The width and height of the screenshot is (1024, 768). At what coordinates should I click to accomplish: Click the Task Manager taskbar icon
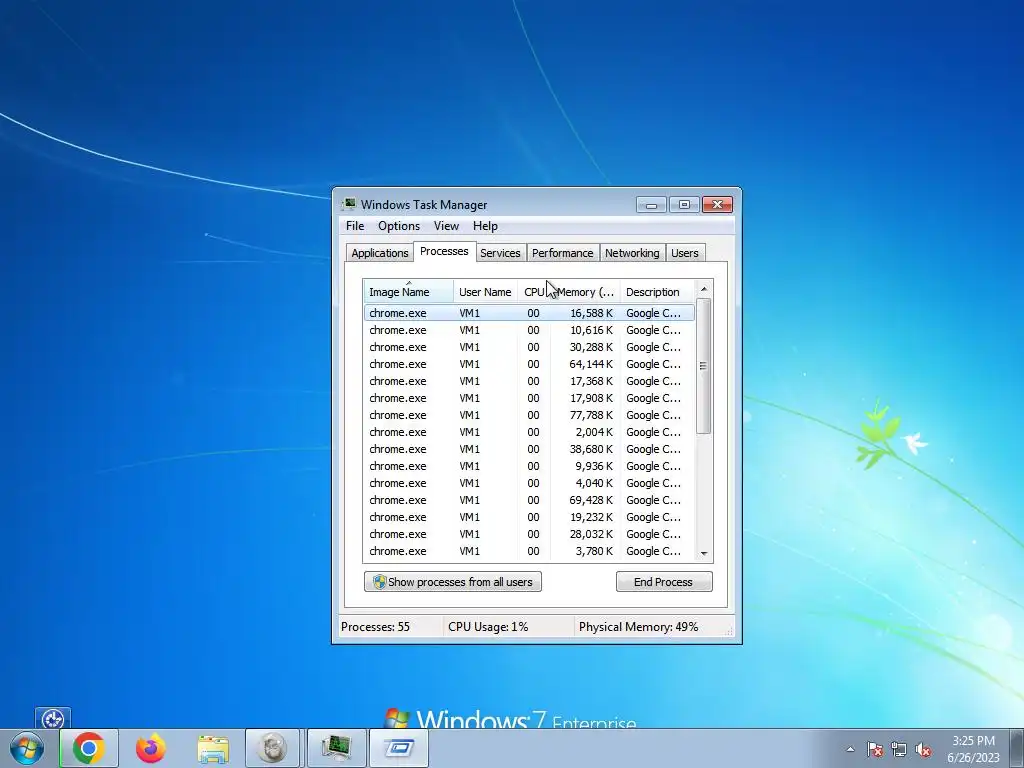pyautogui.click(x=336, y=748)
